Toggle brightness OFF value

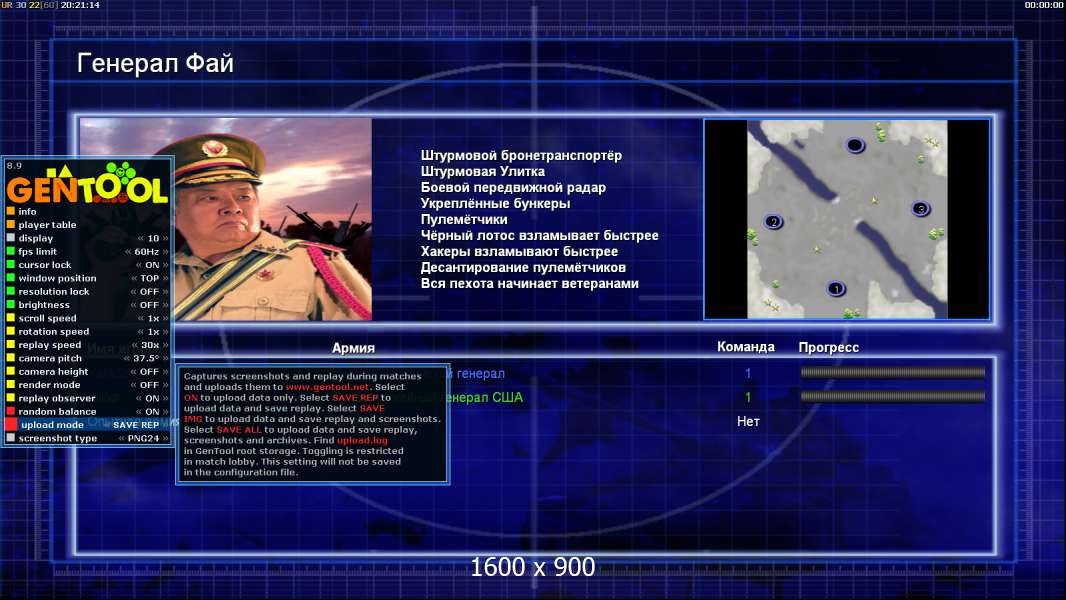coord(150,305)
